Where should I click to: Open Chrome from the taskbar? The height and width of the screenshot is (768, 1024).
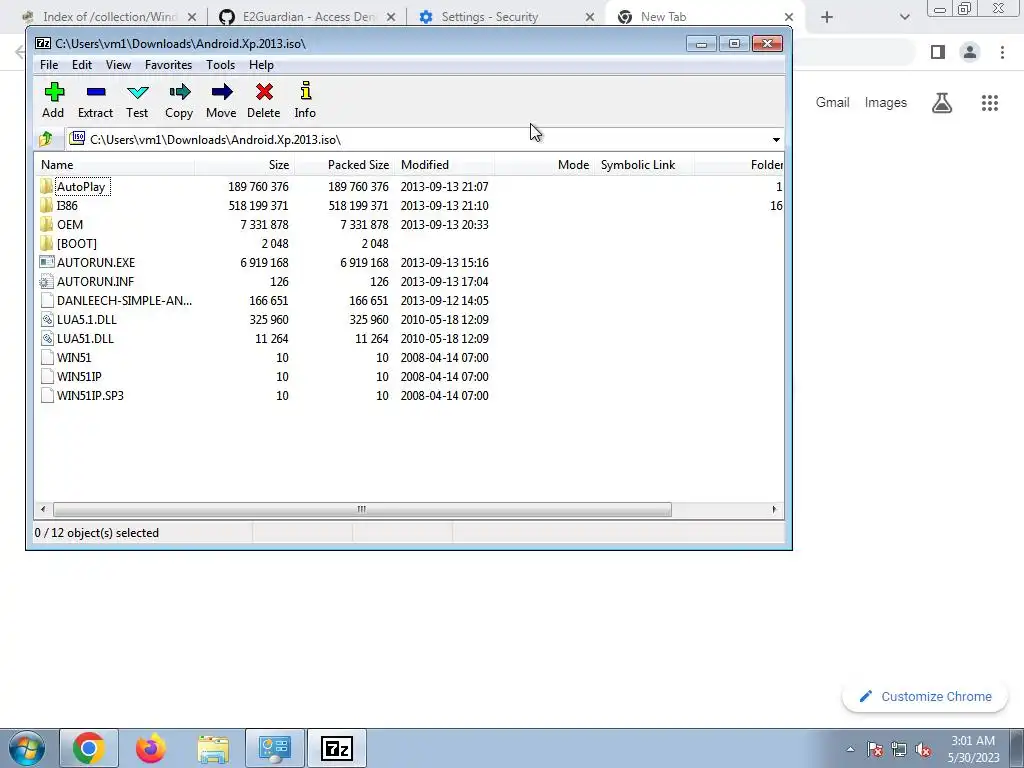click(x=89, y=748)
